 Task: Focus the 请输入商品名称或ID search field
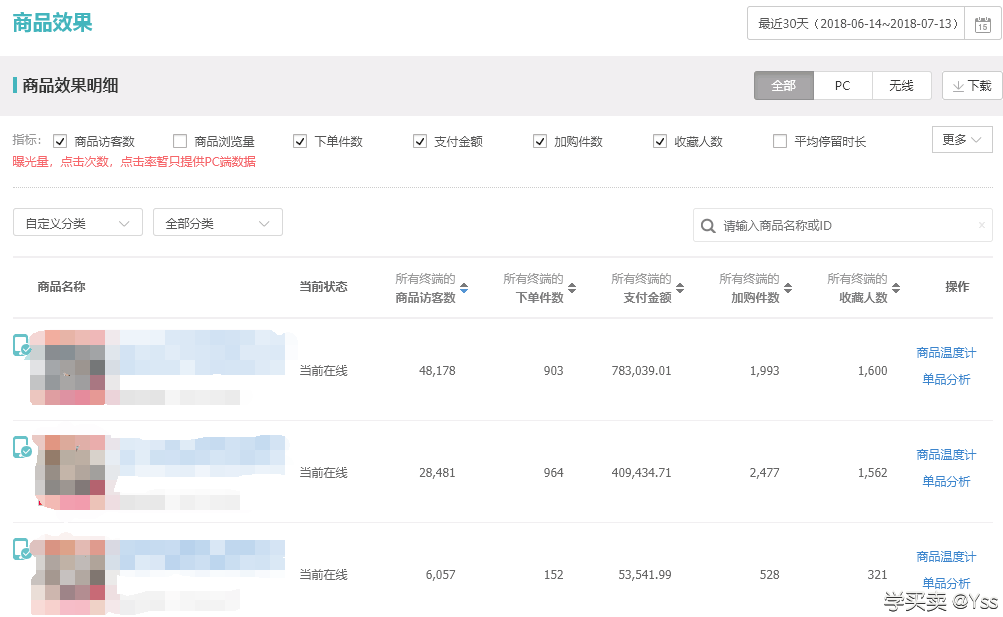843,225
